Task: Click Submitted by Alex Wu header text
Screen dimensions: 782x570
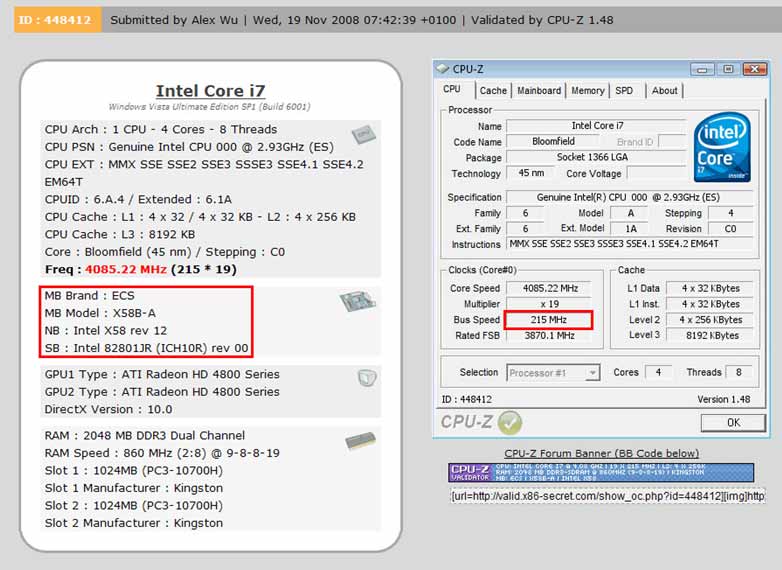Action: tap(174, 20)
